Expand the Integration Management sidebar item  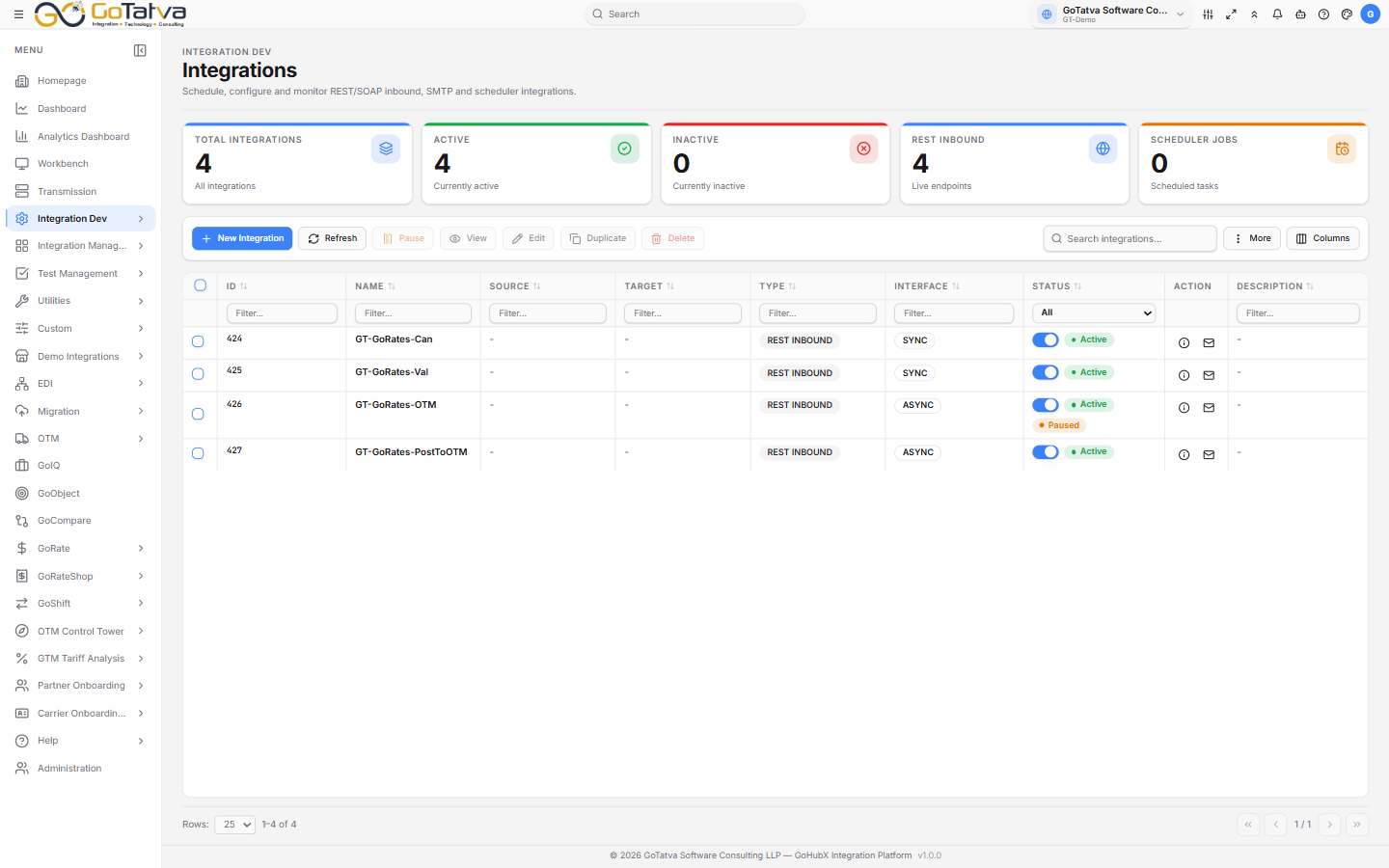[81, 246]
